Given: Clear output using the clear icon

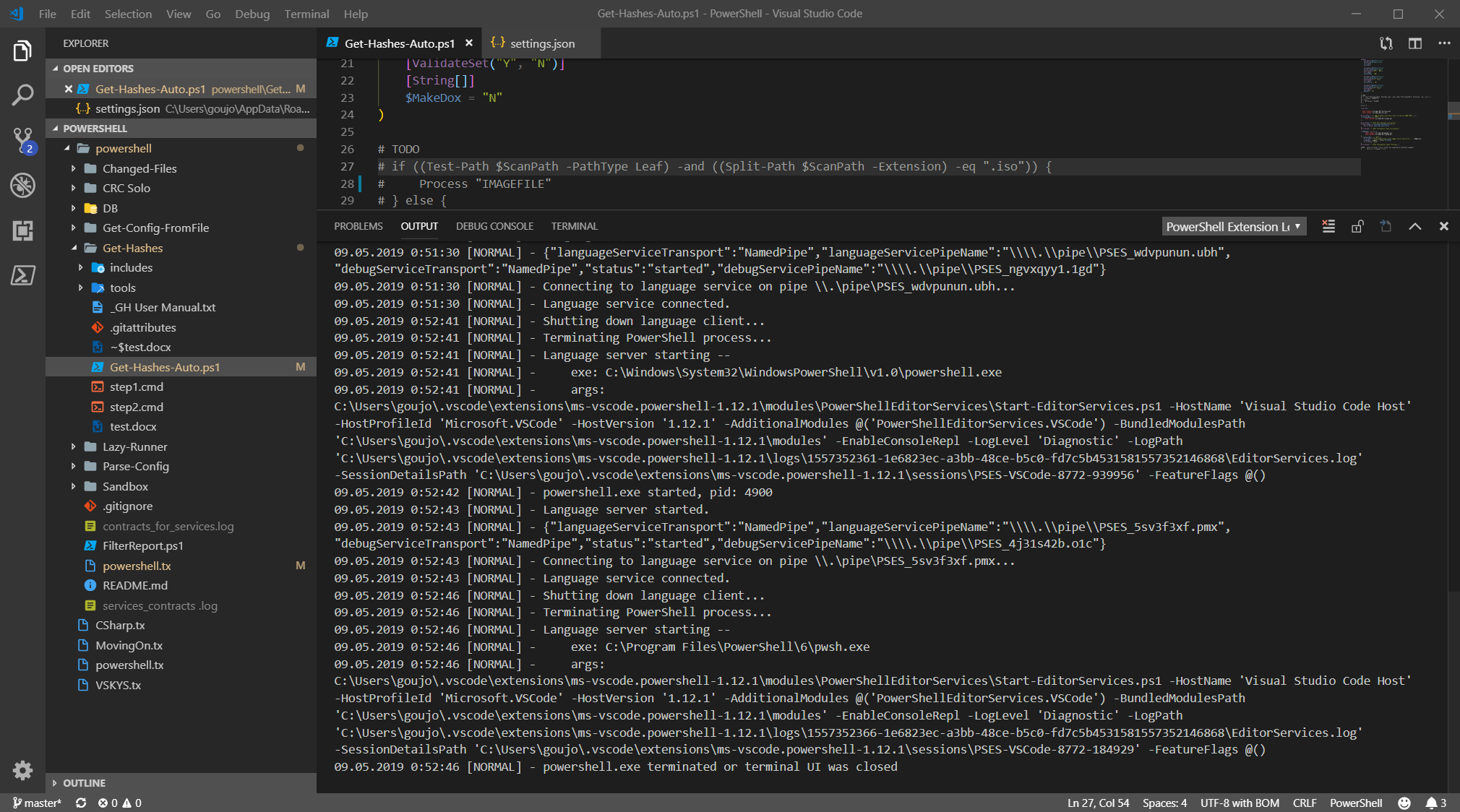Looking at the screenshot, I should click(x=1328, y=227).
